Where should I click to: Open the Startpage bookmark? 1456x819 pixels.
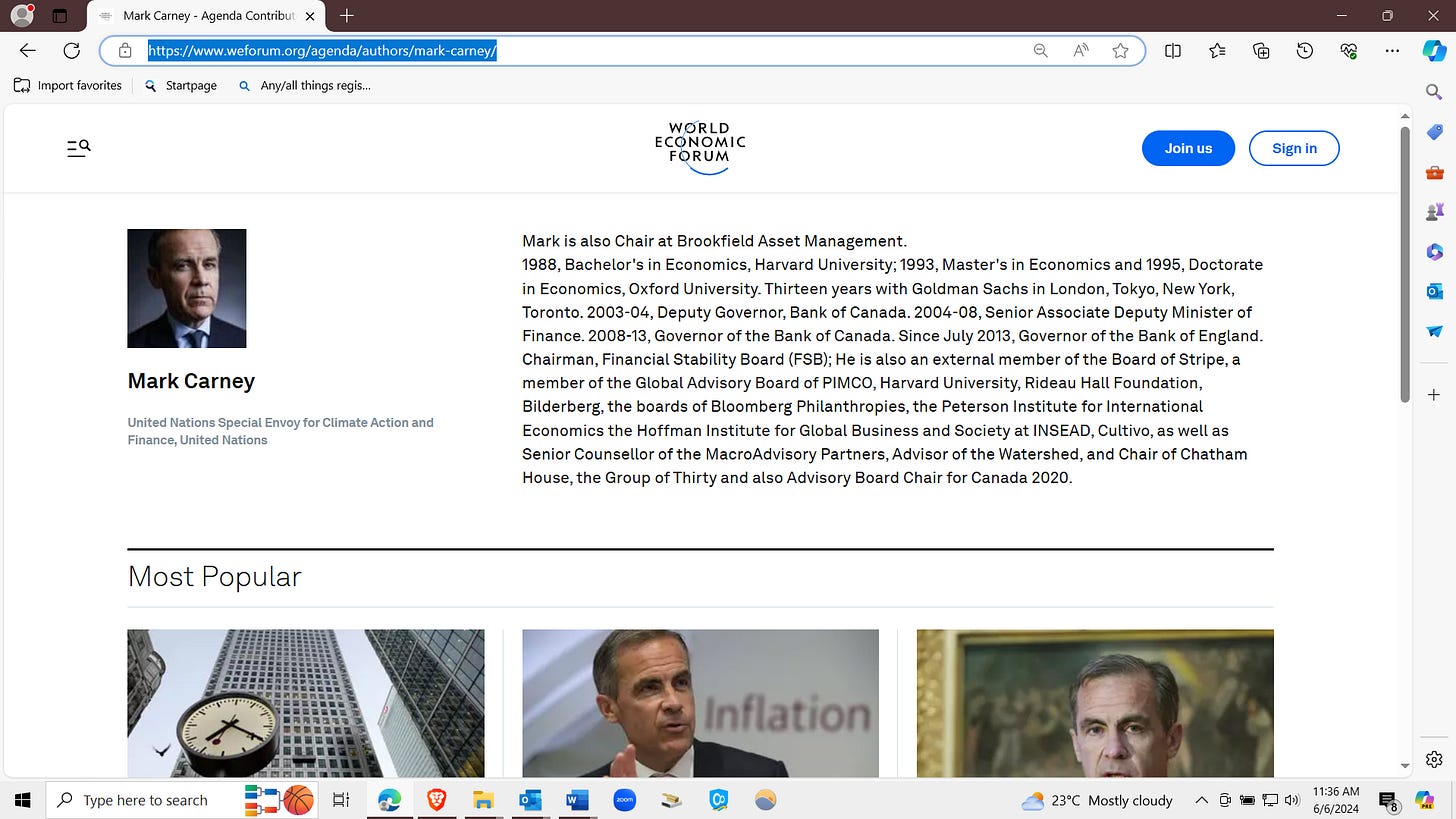point(181,86)
